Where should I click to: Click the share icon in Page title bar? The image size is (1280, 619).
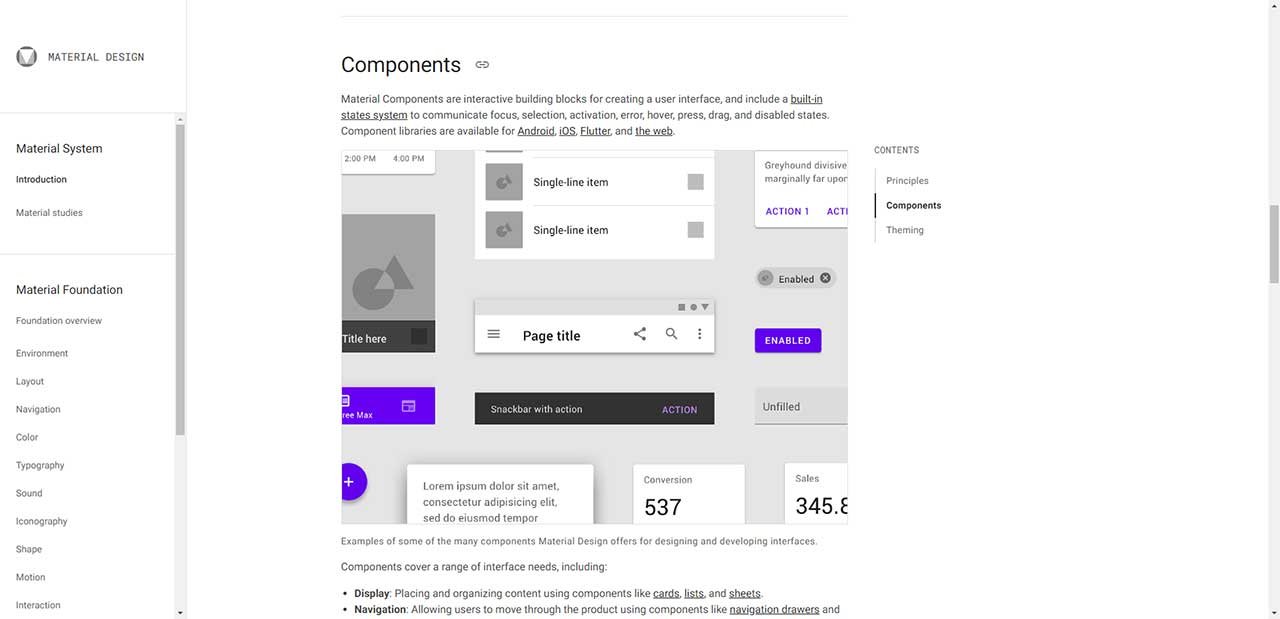[640, 334]
